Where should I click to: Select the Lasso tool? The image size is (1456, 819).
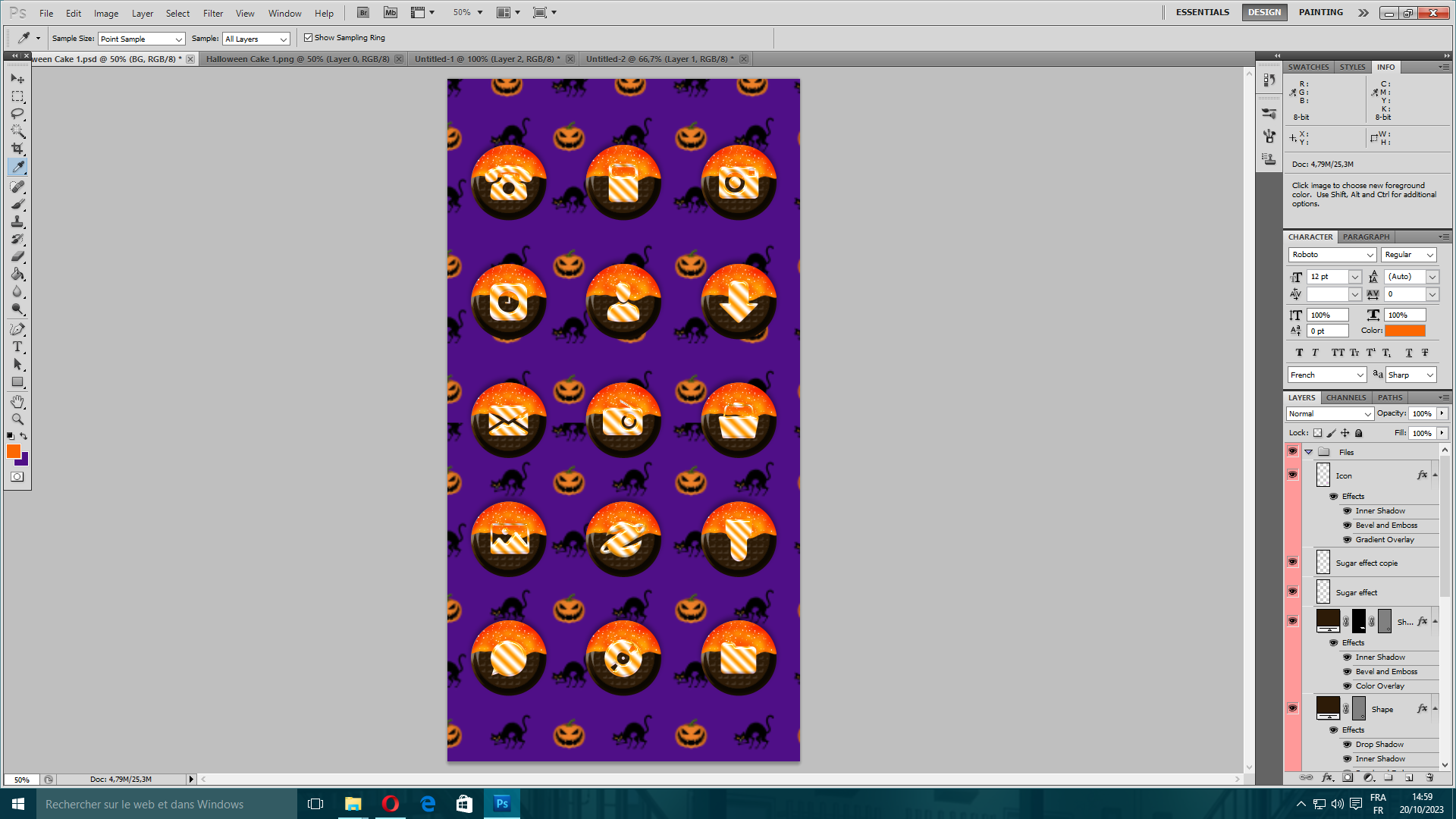(17, 114)
